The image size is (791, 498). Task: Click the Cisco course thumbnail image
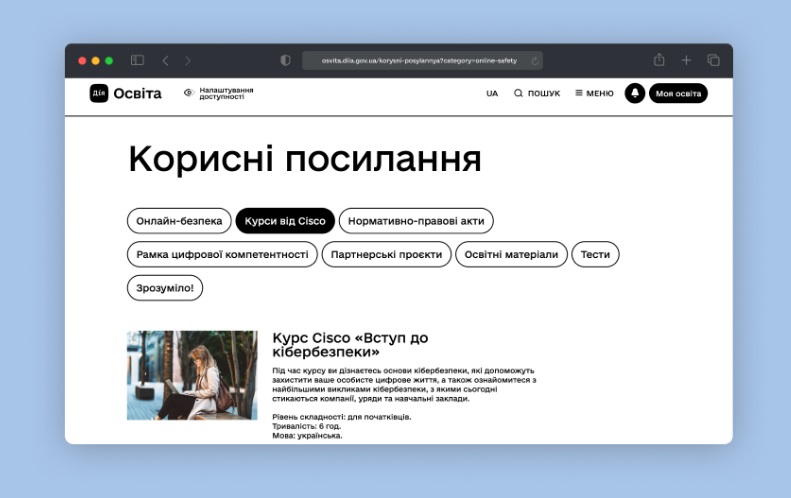[x=192, y=375]
